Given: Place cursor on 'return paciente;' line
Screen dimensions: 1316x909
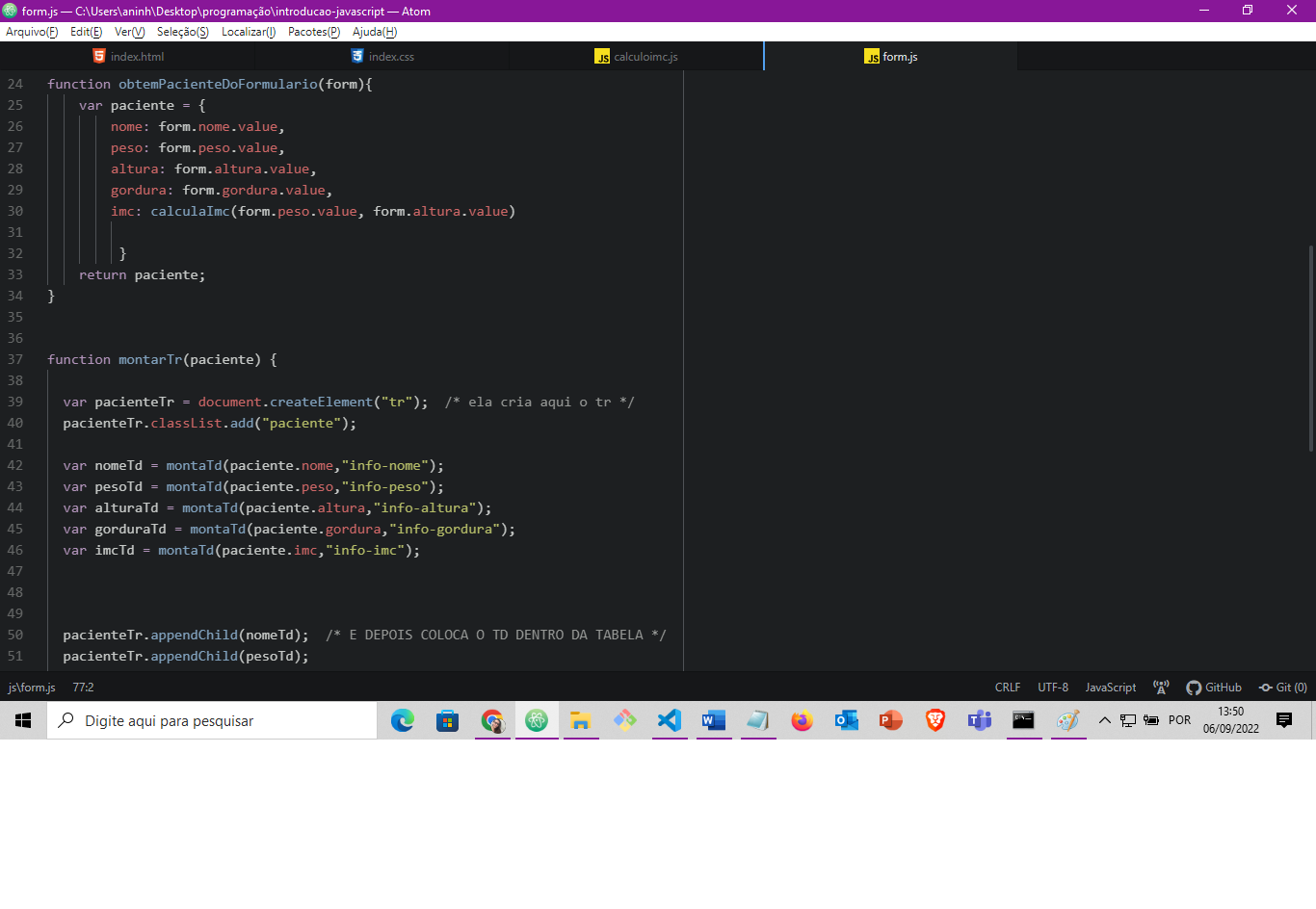Looking at the screenshot, I should (142, 274).
